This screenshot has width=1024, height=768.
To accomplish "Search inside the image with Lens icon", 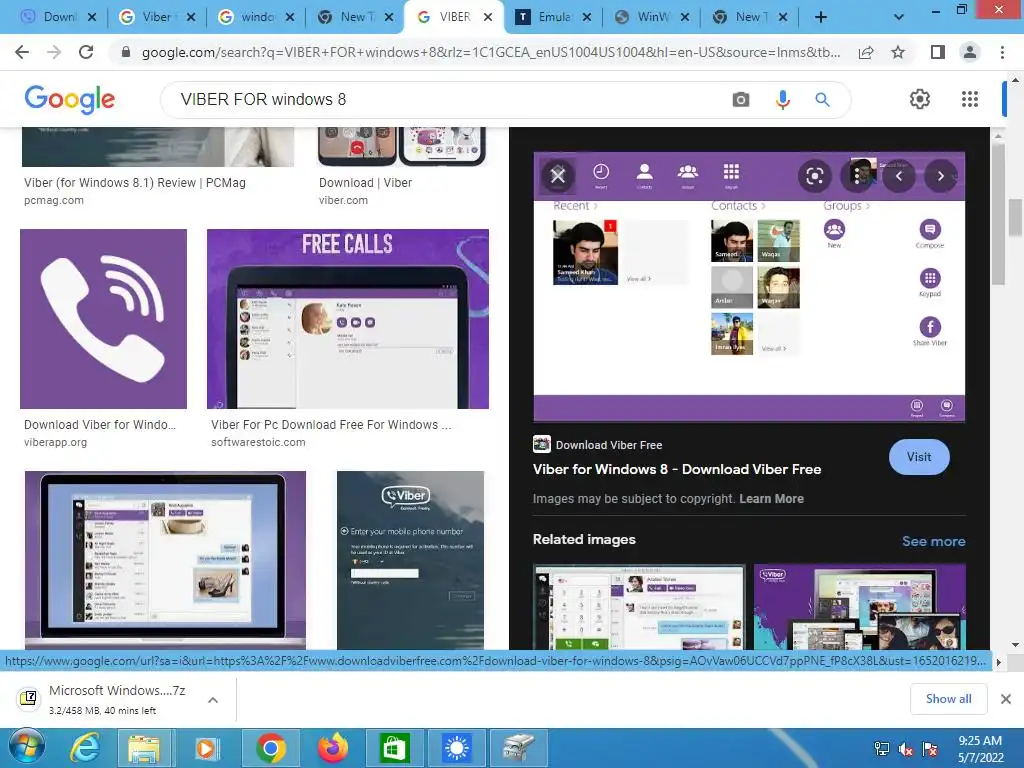I will pyautogui.click(x=814, y=176).
